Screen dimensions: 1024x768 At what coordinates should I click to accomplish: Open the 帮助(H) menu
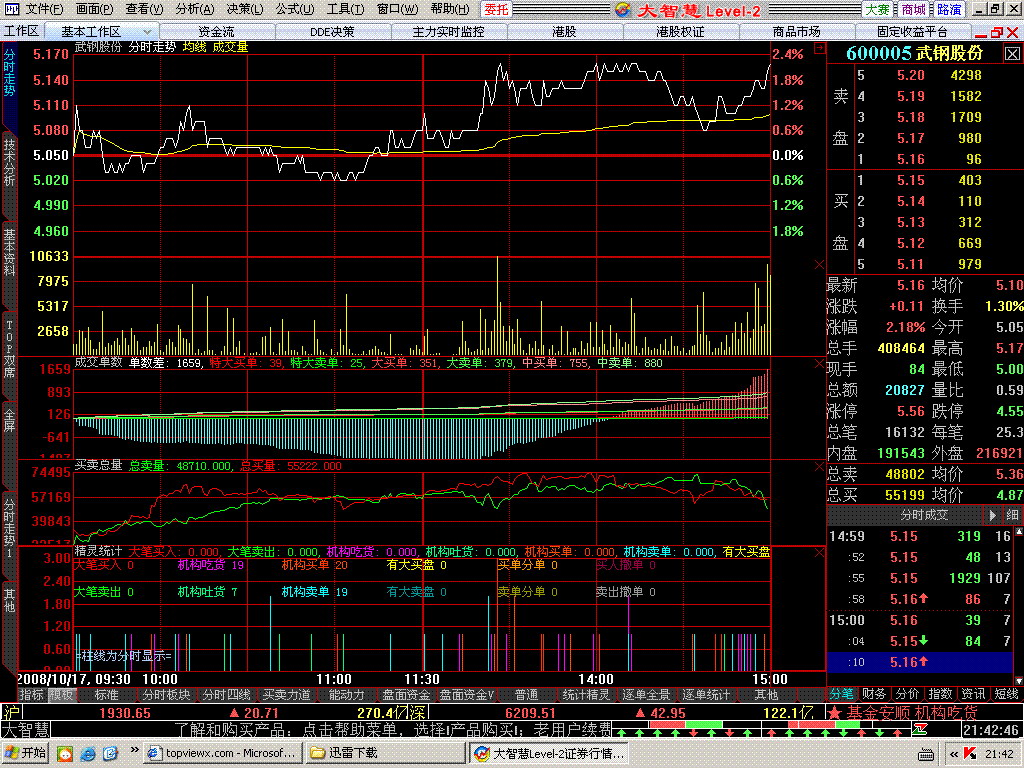[449, 10]
